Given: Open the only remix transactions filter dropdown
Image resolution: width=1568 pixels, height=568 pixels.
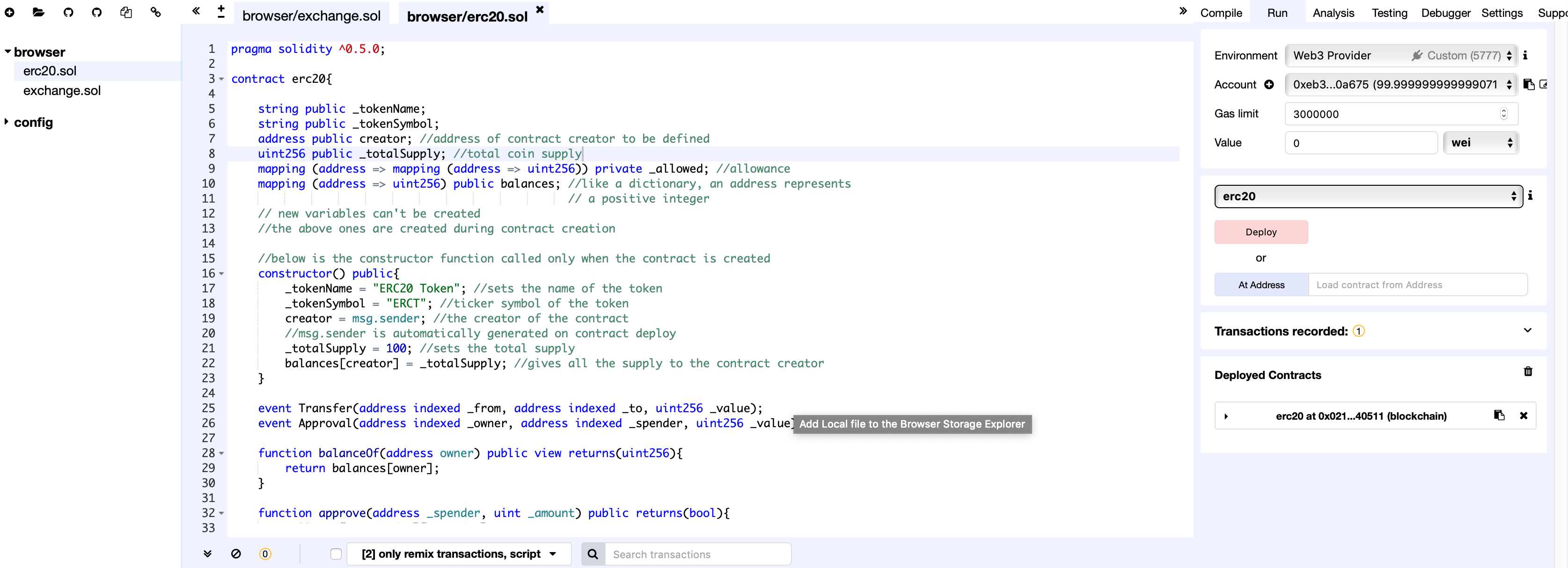Looking at the screenshot, I should (459, 554).
